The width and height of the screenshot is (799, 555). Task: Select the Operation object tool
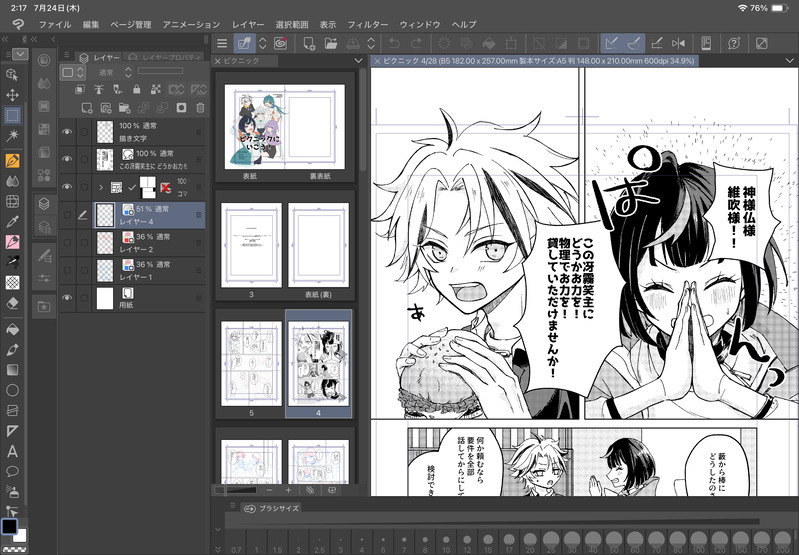tap(12, 74)
